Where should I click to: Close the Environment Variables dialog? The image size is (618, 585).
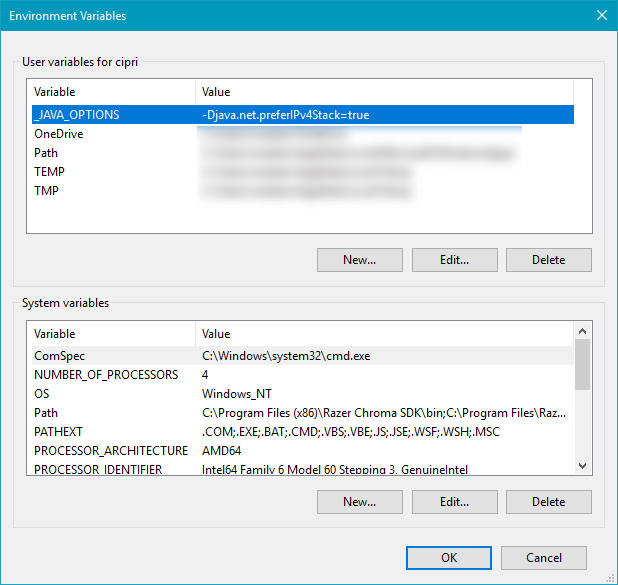tap(601, 15)
